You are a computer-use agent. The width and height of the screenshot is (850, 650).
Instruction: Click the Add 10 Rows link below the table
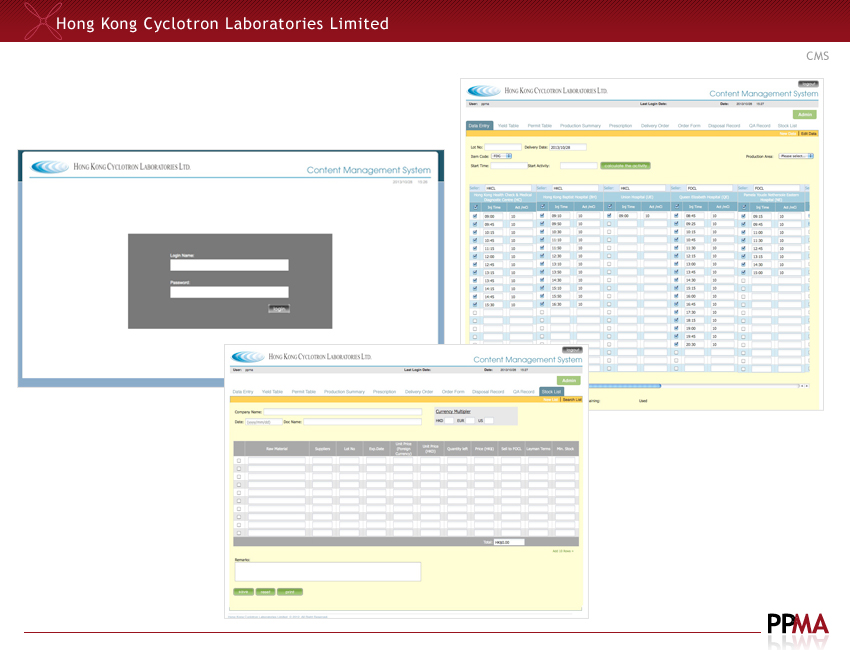[563, 551]
